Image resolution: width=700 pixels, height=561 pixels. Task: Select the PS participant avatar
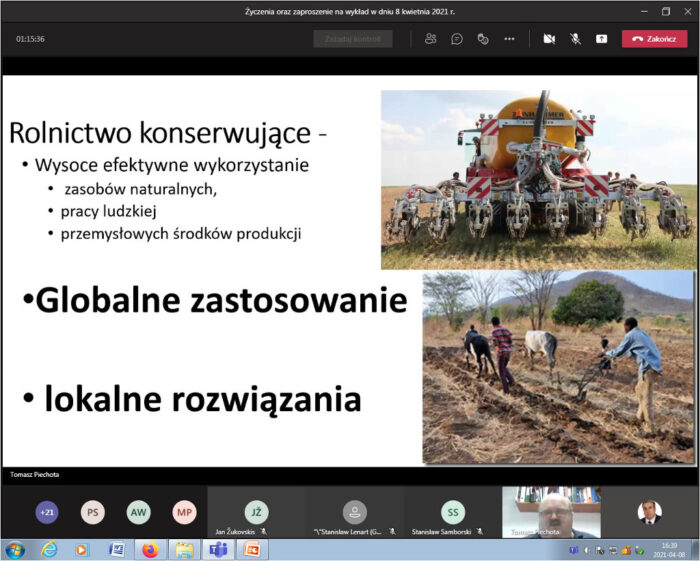click(x=92, y=512)
